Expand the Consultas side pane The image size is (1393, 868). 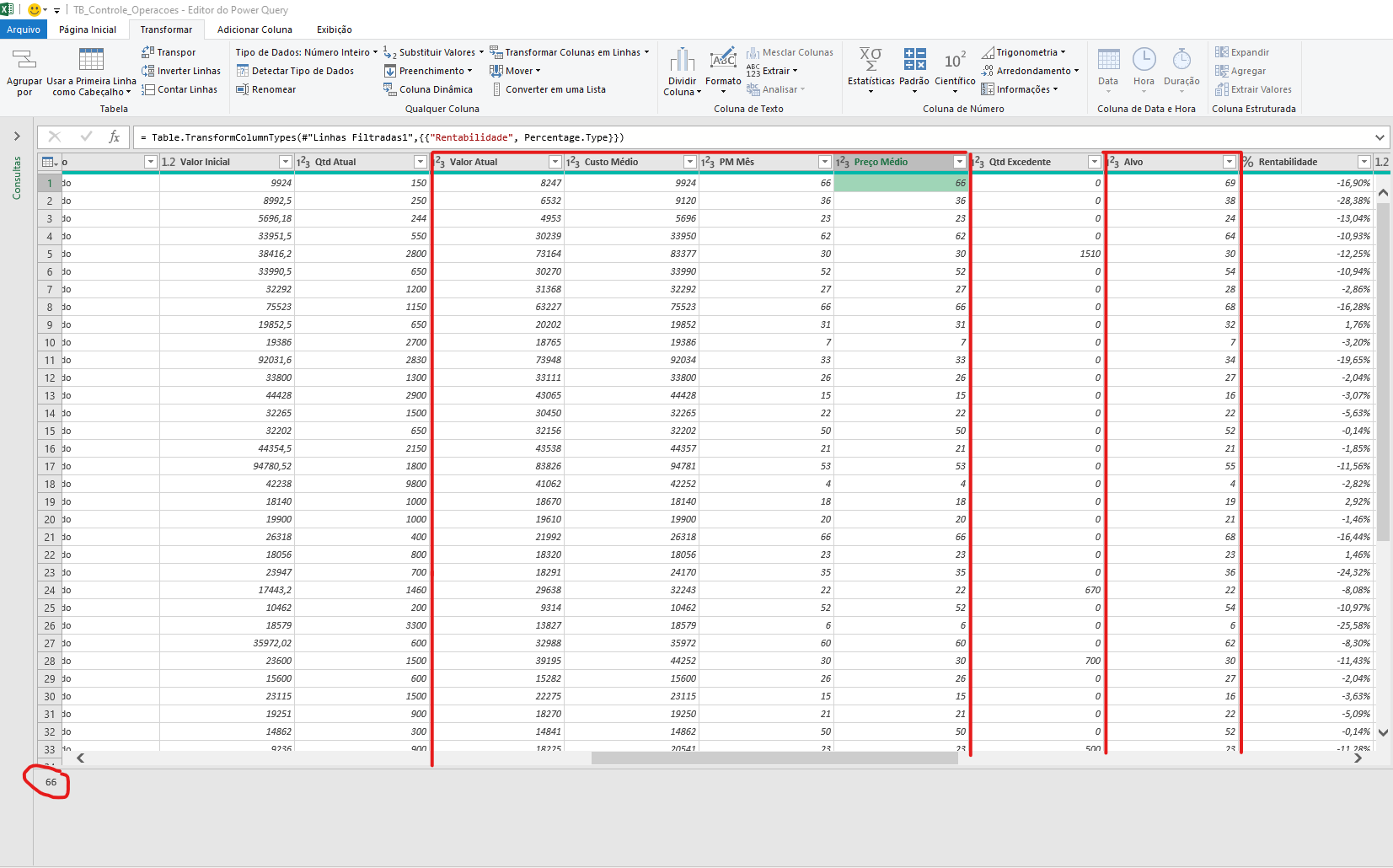coord(17,137)
